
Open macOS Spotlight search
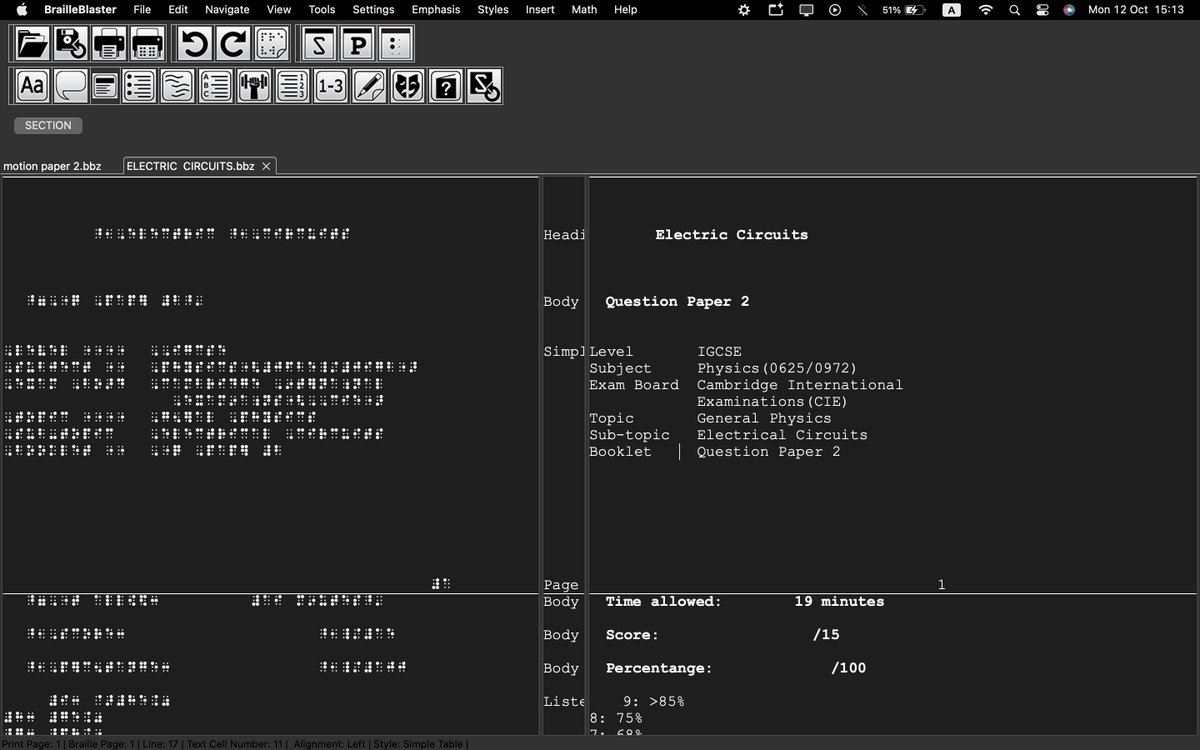[x=1014, y=9]
